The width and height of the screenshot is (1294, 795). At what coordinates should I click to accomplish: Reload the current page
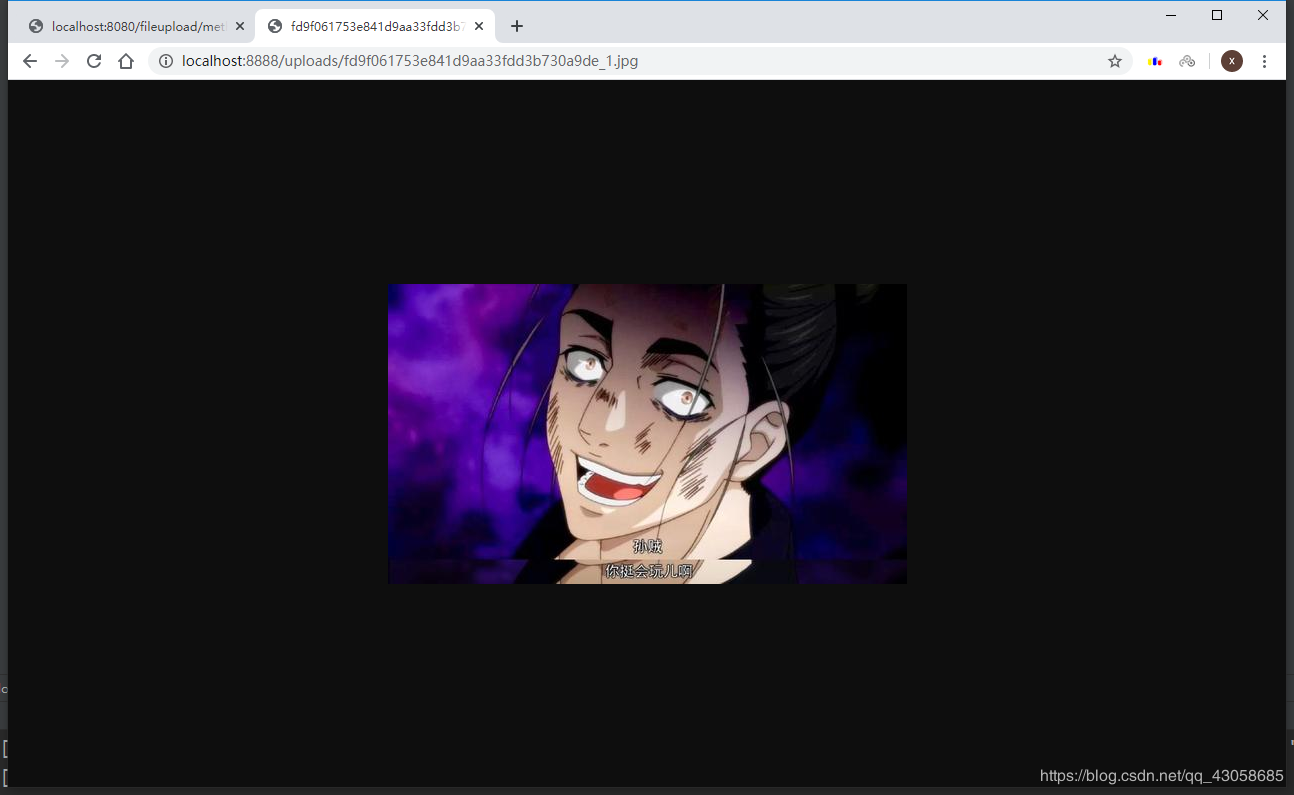[x=94, y=61]
